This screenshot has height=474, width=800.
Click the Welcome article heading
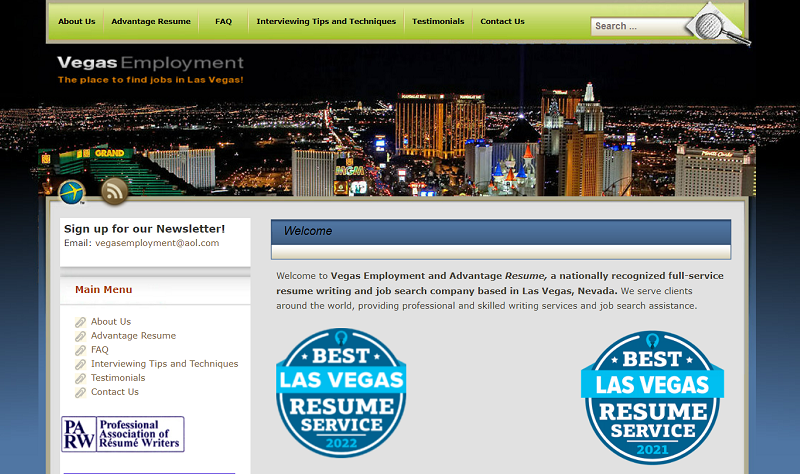click(308, 231)
